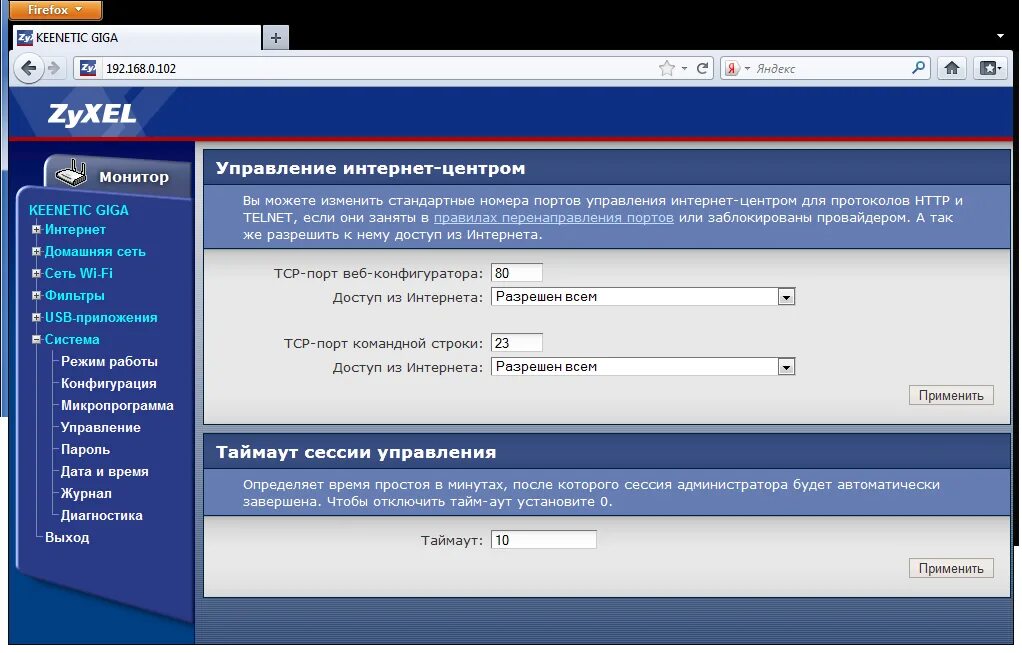1022x653 pixels.
Task: Open the USB-приложения section link
Action: 101,317
